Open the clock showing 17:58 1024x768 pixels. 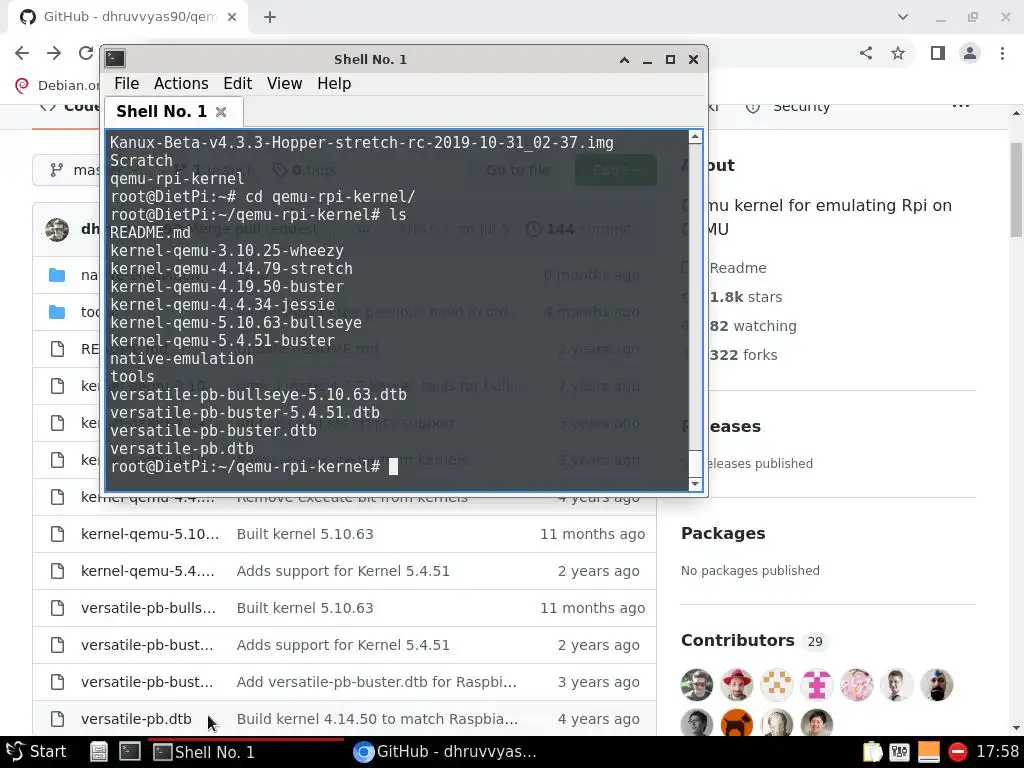pyautogui.click(x=997, y=752)
